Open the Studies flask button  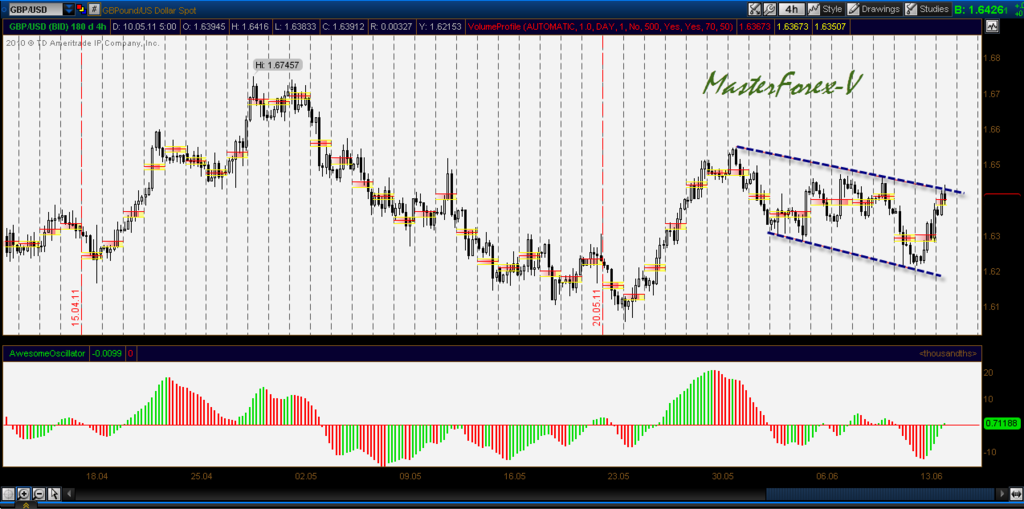pyautogui.click(x=912, y=9)
